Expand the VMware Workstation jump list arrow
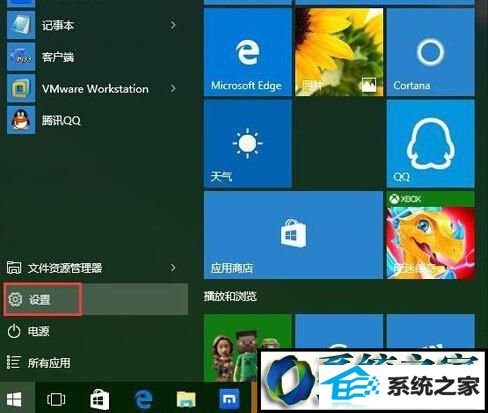 click(173, 89)
